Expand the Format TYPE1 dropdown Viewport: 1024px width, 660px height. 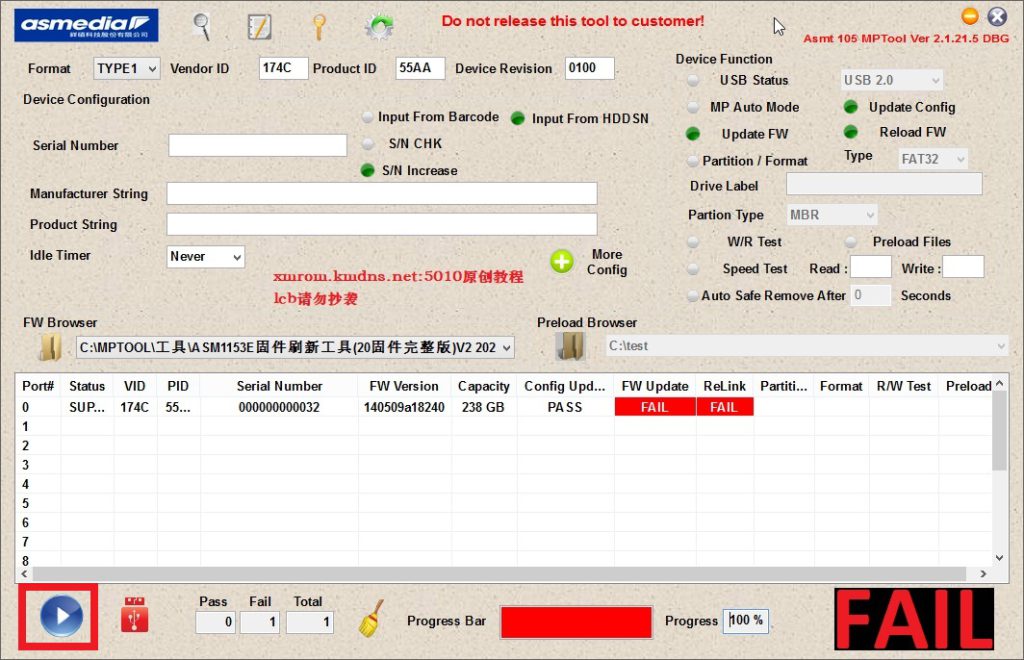(127, 69)
